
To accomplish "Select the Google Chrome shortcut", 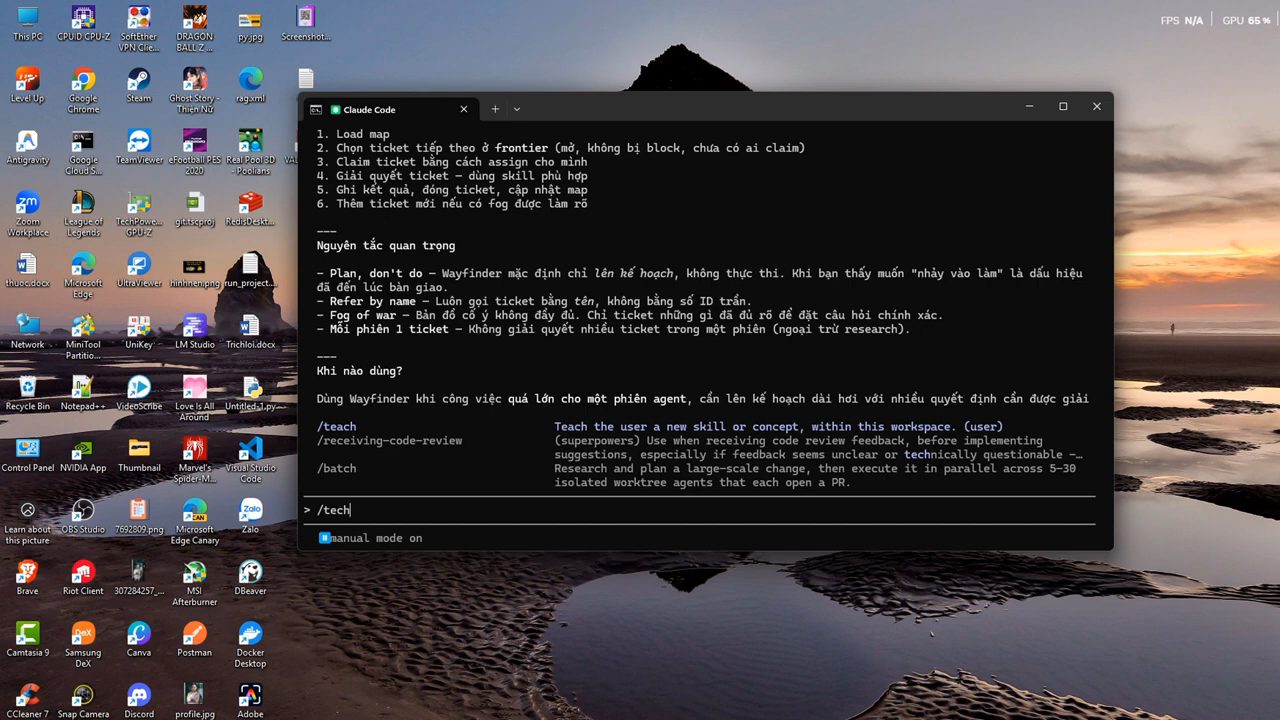I will point(83,90).
